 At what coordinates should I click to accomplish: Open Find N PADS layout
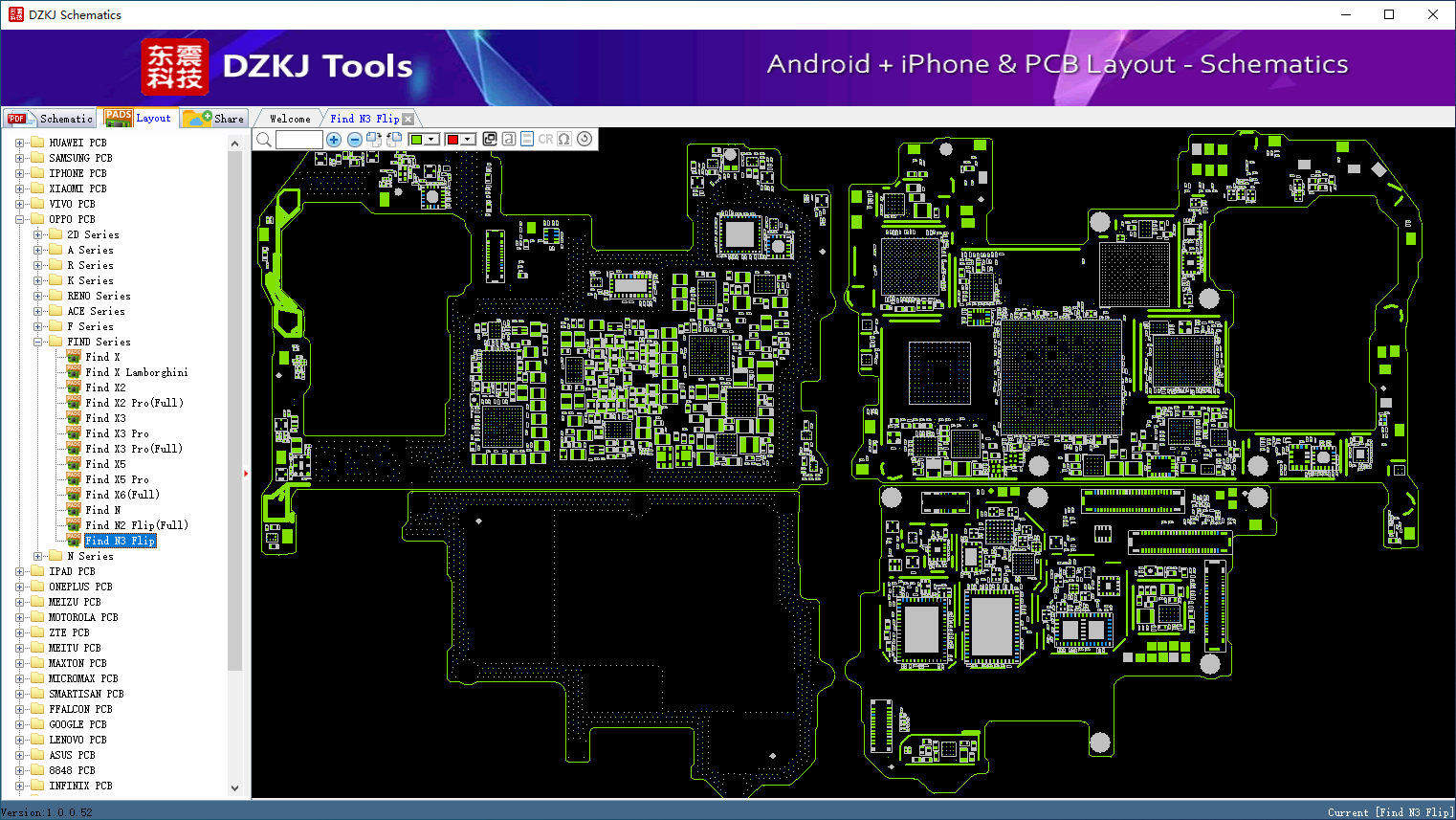coord(102,510)
